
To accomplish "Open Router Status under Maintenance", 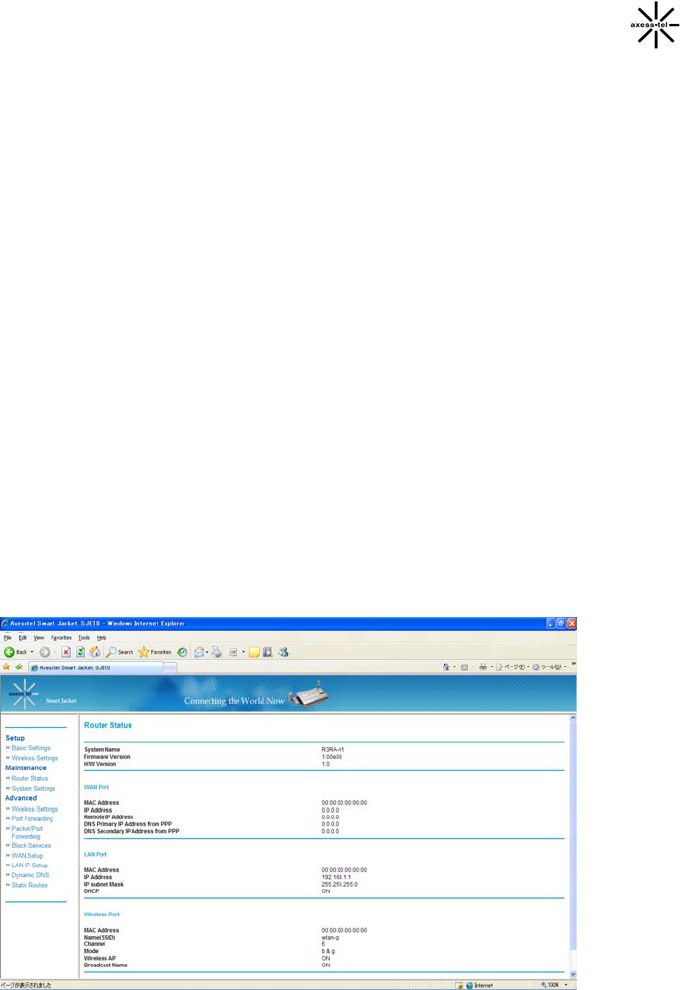I will pyautogui.click(x=30, y=778).
